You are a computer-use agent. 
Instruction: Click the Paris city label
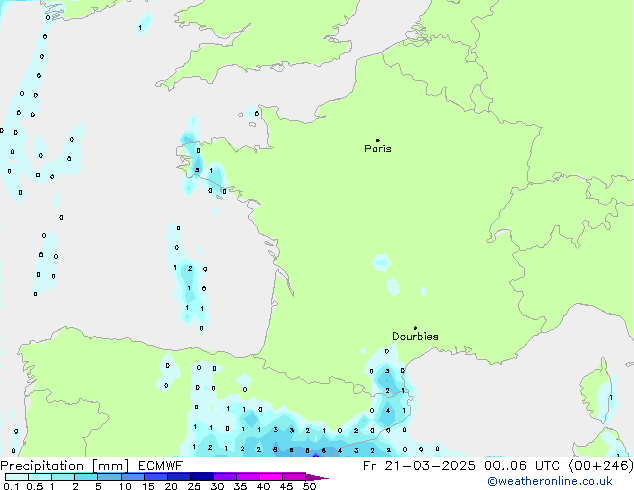point(378,149)
